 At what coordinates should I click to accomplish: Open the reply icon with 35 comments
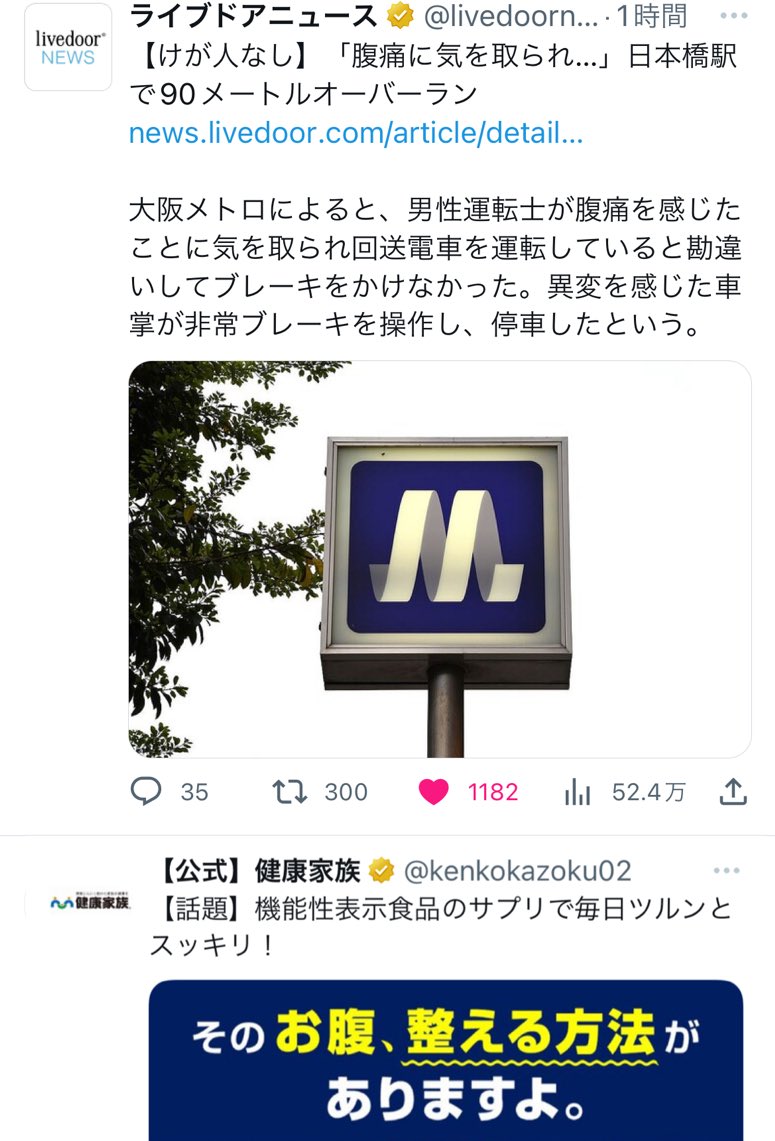pyautogui.click(x=146, y=791)
